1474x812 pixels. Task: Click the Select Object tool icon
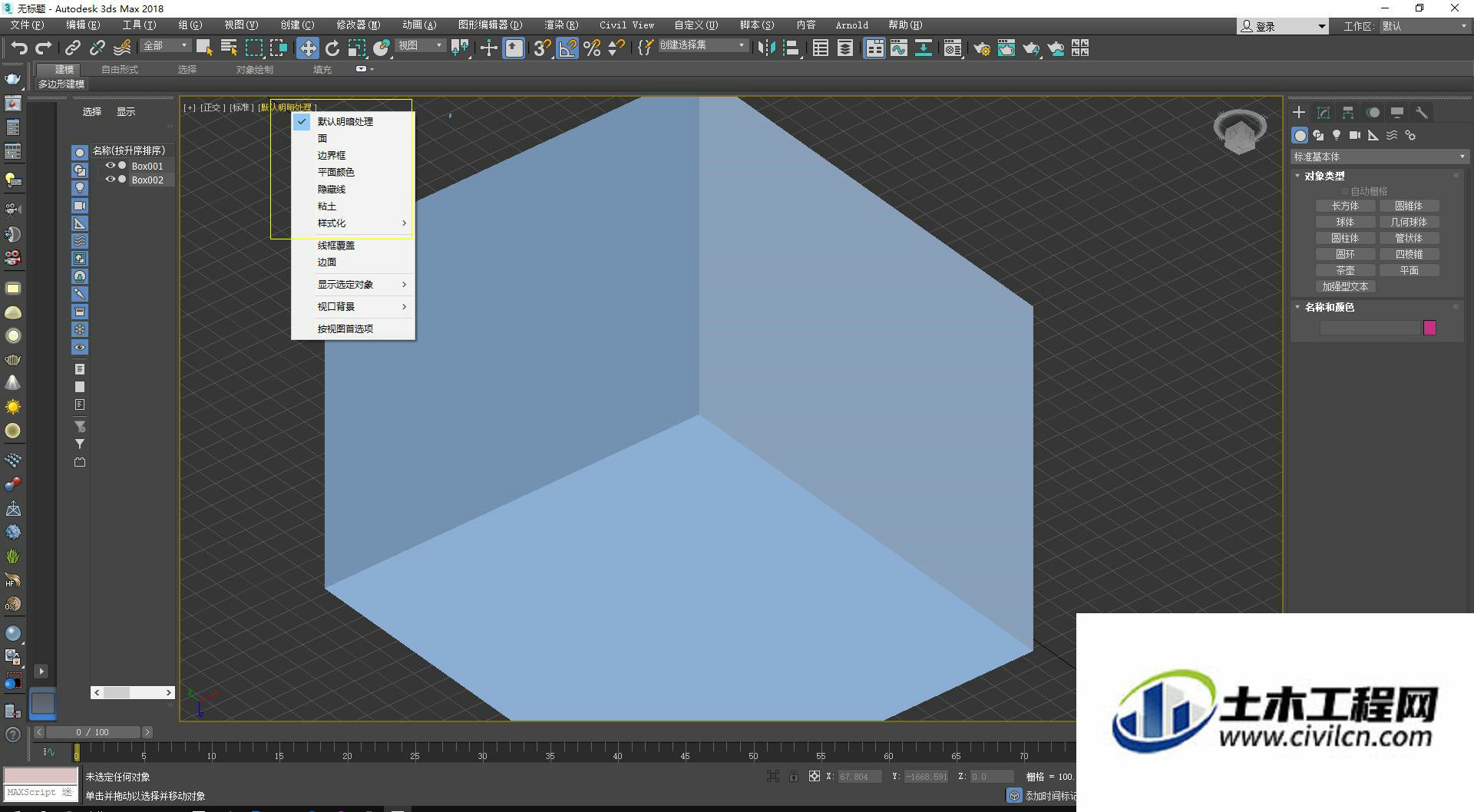pyautogui.click(x=204, y=48)
